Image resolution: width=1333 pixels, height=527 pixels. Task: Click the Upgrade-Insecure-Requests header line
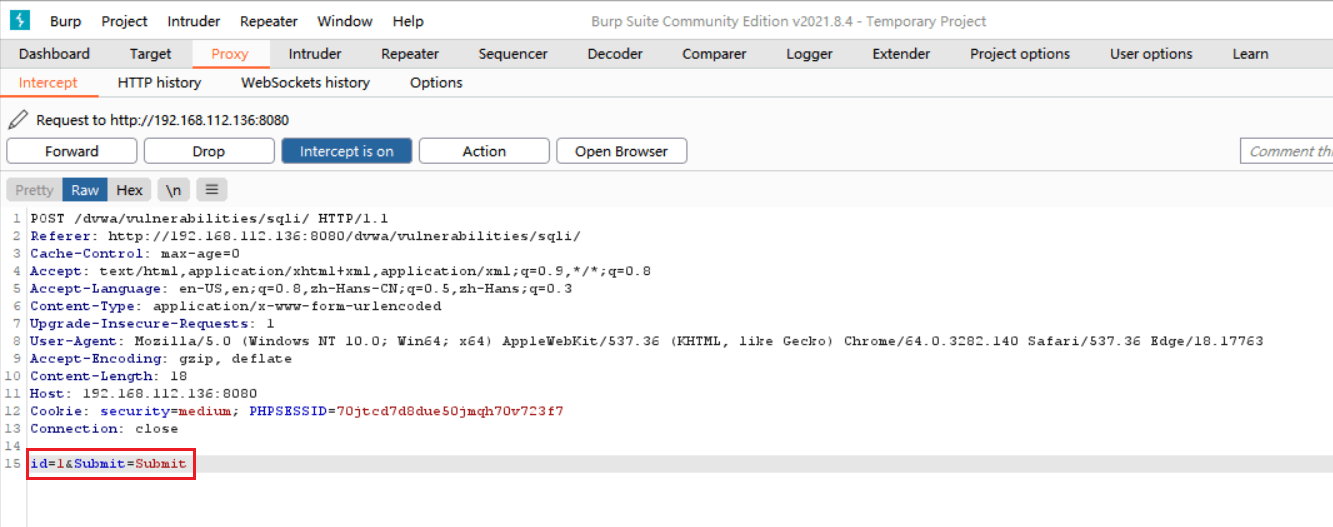point(152,323)
